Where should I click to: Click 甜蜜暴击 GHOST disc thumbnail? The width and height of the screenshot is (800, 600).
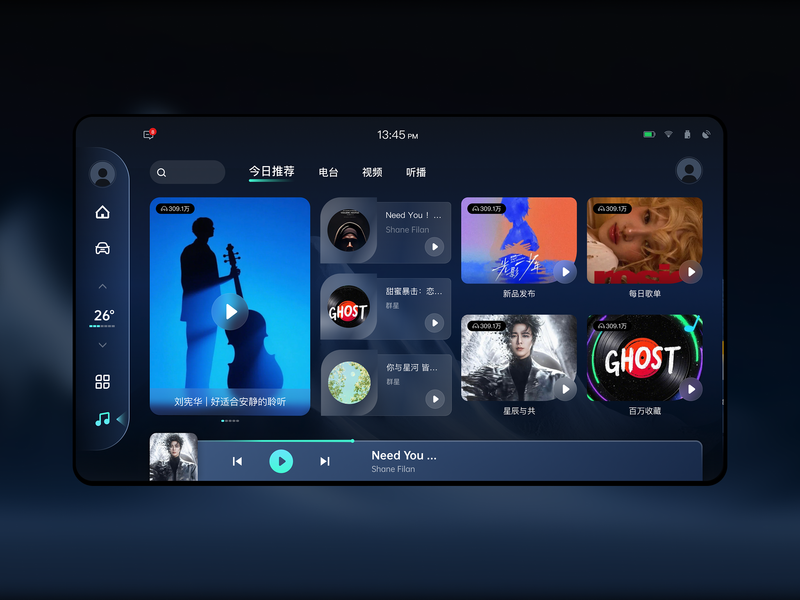click(x=348, y=307)
